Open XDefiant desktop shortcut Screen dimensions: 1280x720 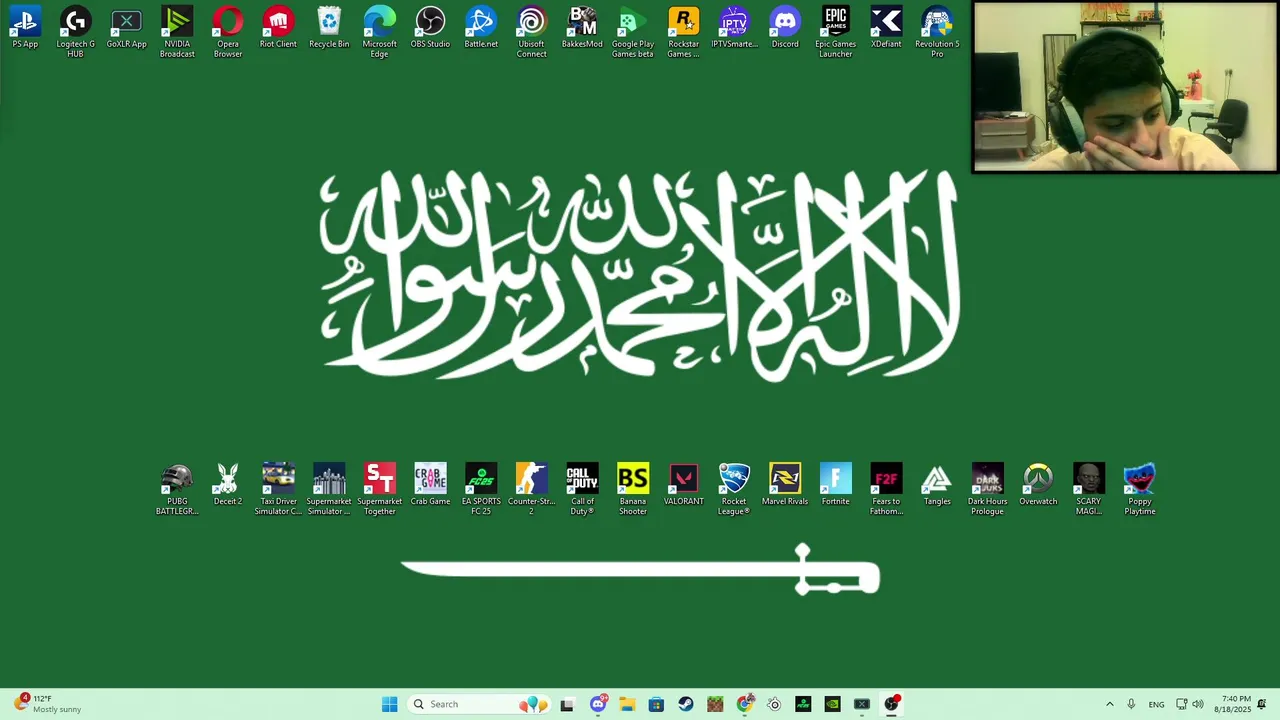coord(886,28)
